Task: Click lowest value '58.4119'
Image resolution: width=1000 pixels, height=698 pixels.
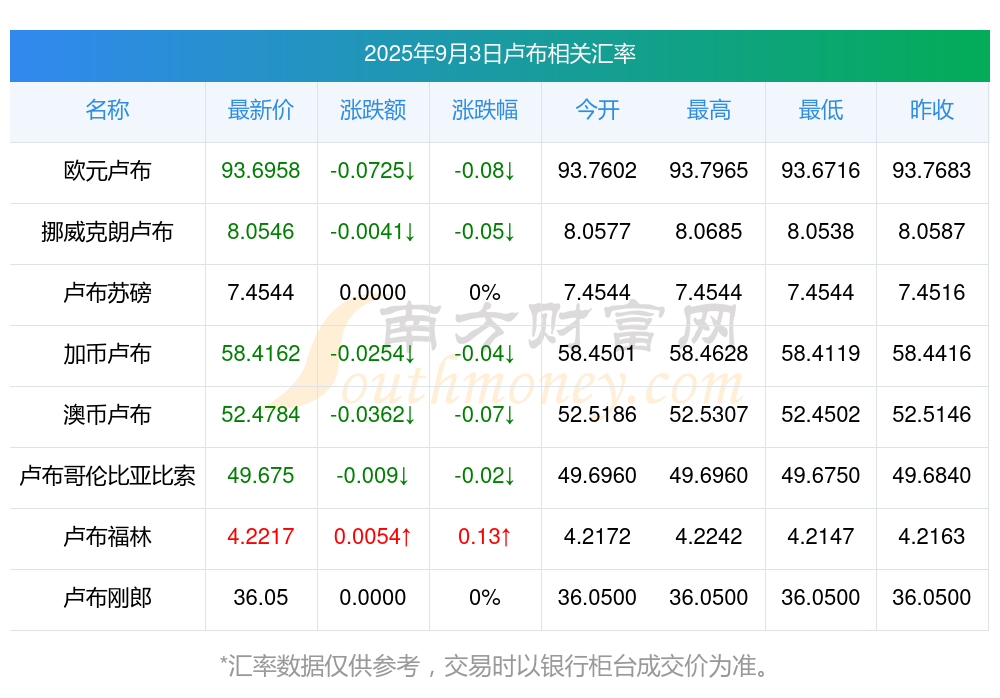Action: [821, 353]
